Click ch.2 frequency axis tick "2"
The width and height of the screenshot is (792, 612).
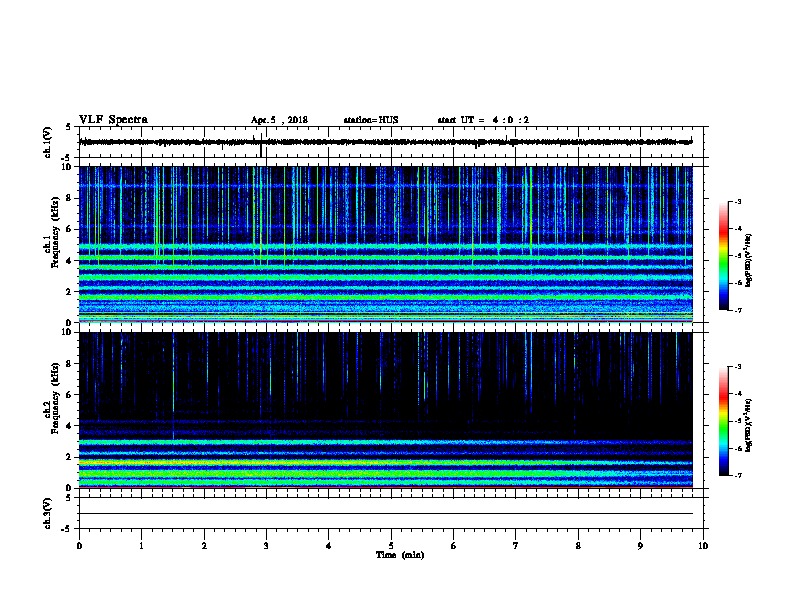click(69, 457)
